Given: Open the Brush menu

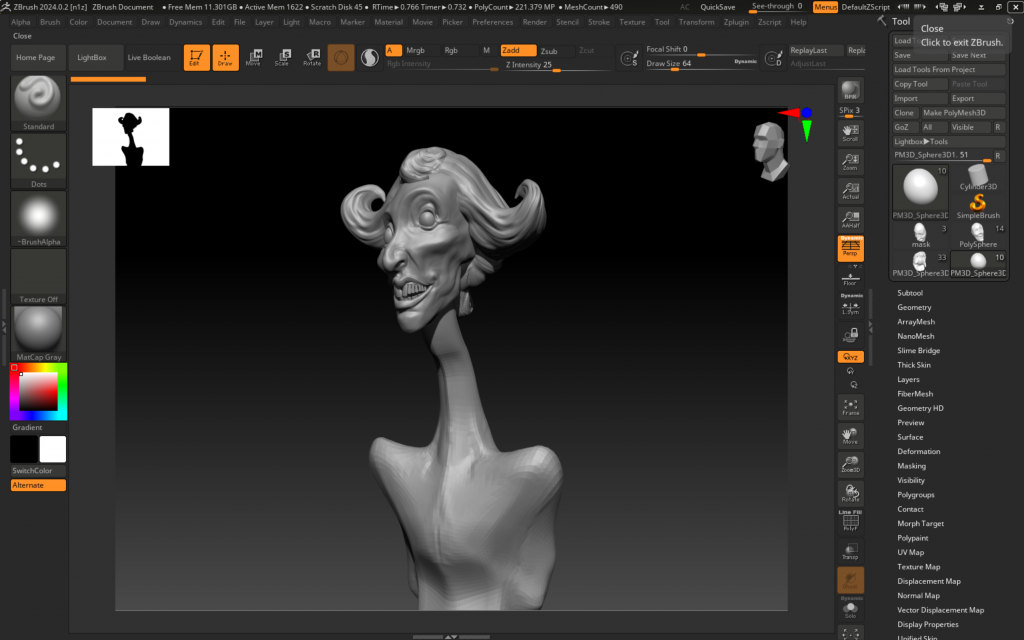Looking at the screenshot, I should (50, 22).
